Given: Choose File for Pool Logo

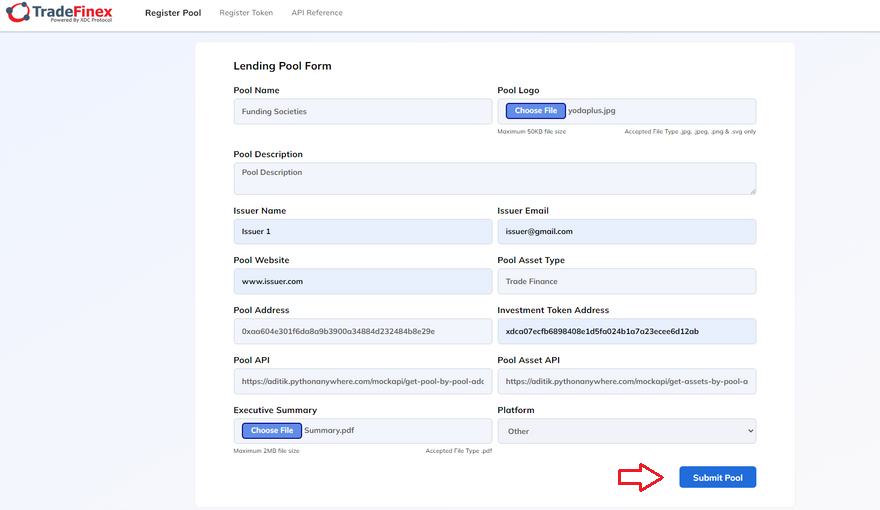Looking at the screenshot, I should pyautogui.click(x=536, y=111).
